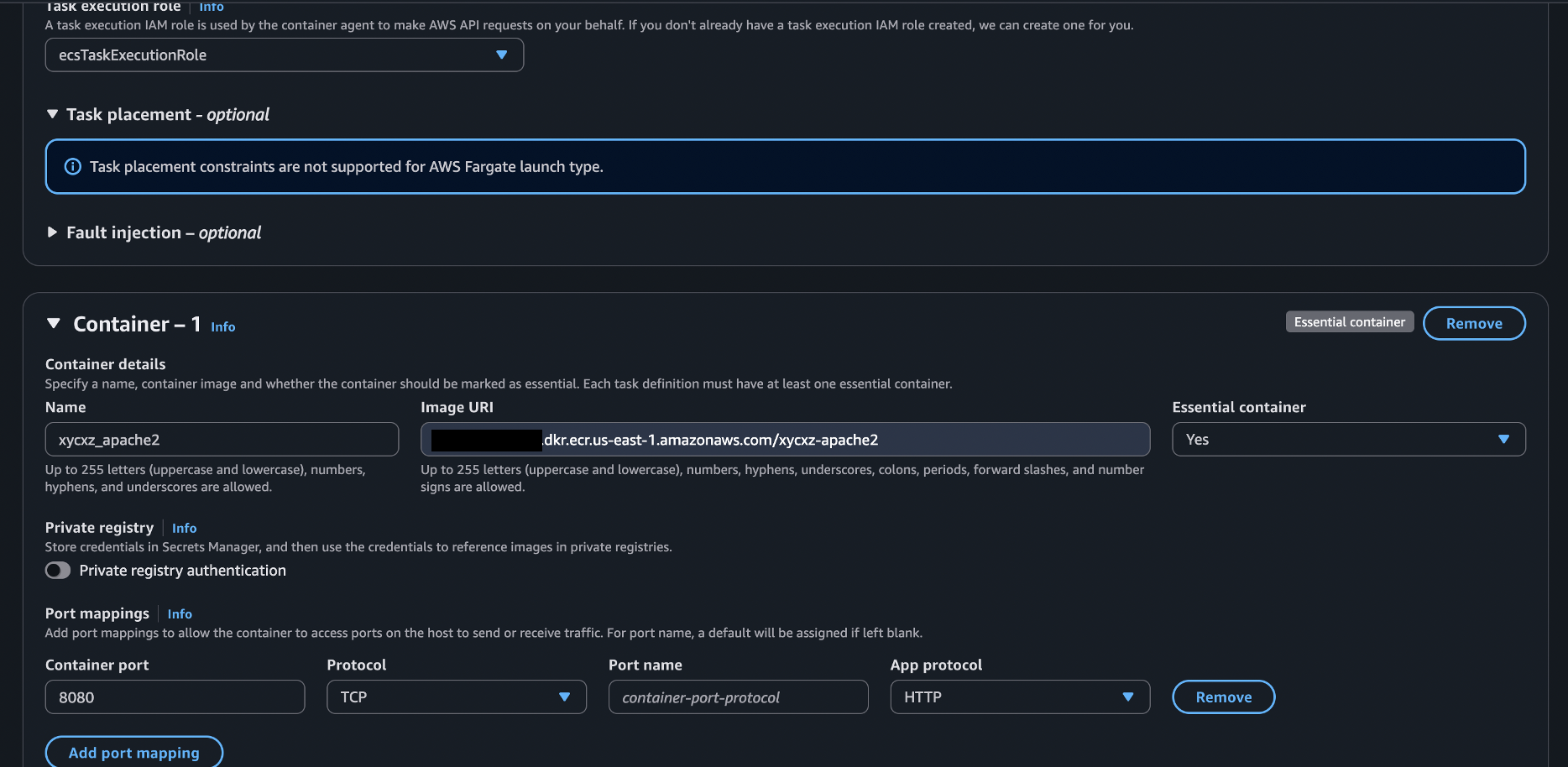Click the container Name field xycxz_apache2

(x=222, y=440)
